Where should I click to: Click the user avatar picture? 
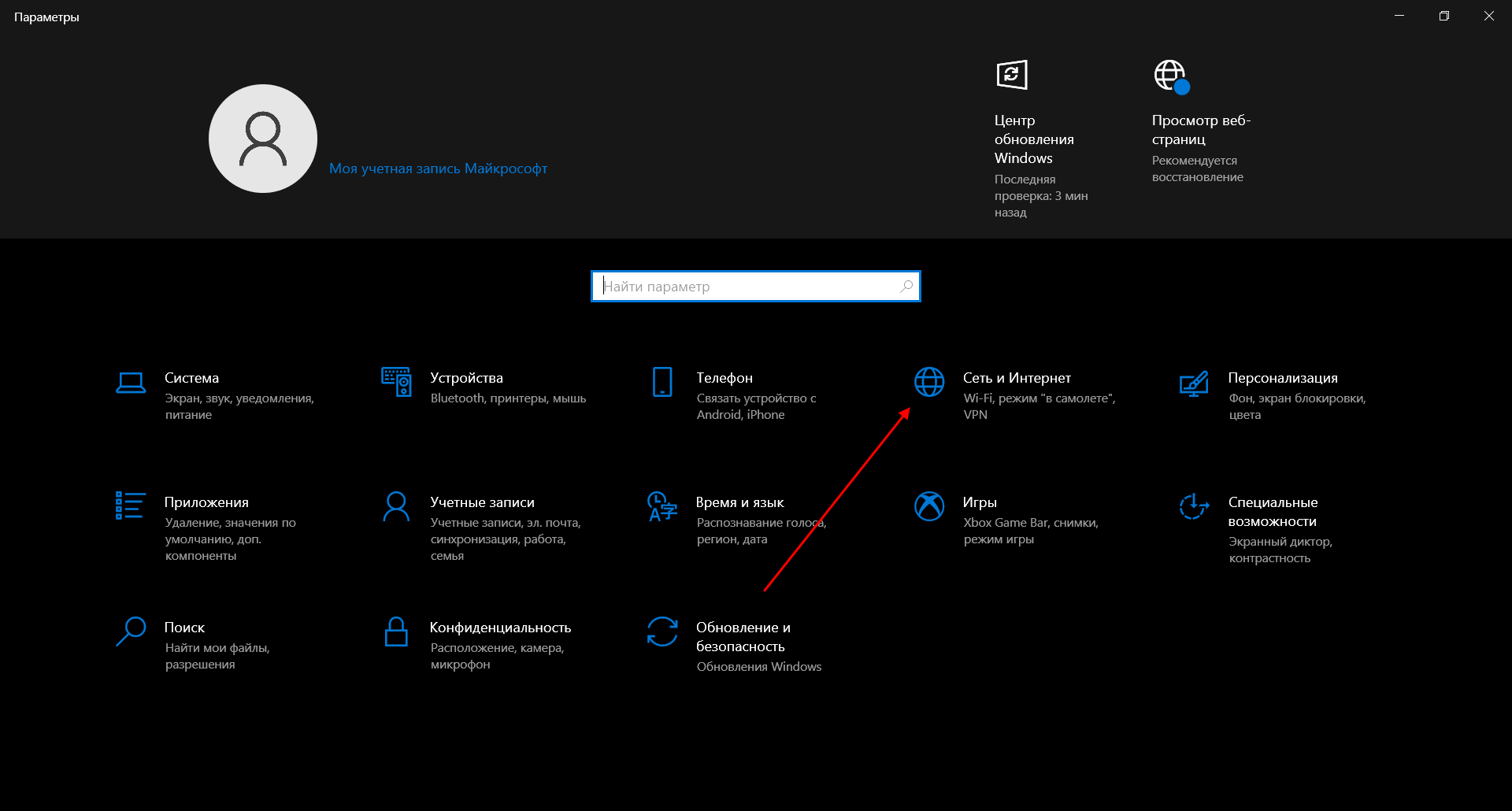[x=263, y=139]
